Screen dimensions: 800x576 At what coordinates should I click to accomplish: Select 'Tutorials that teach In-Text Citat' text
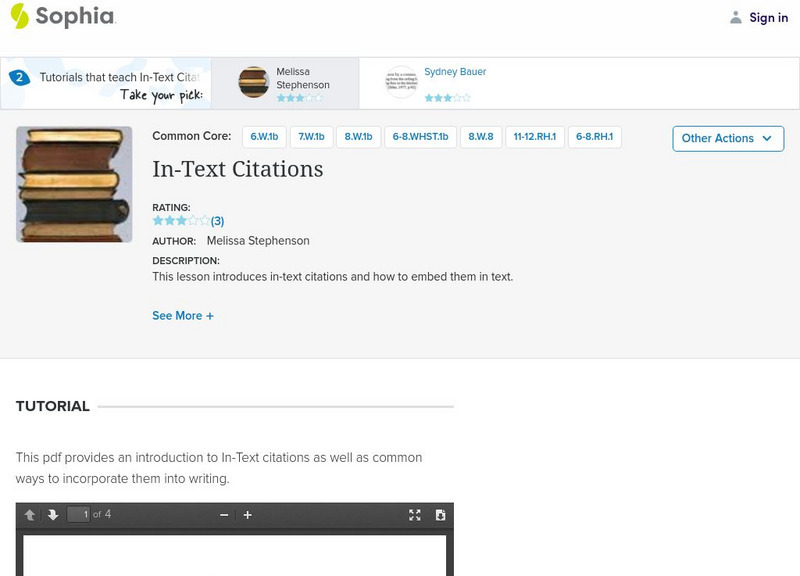click(x=120, y=77)
